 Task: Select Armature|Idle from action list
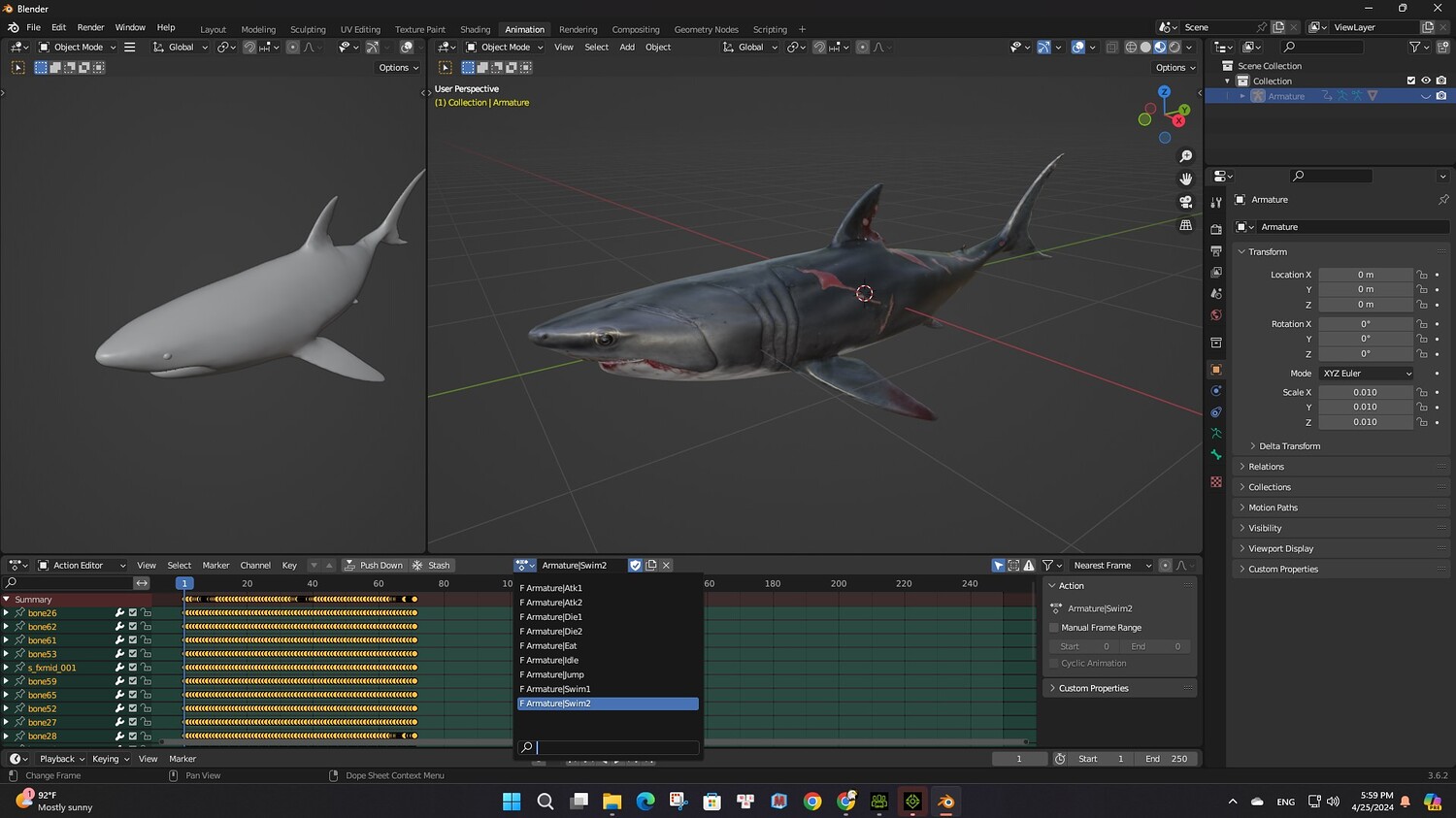click(x=552, y=661)
